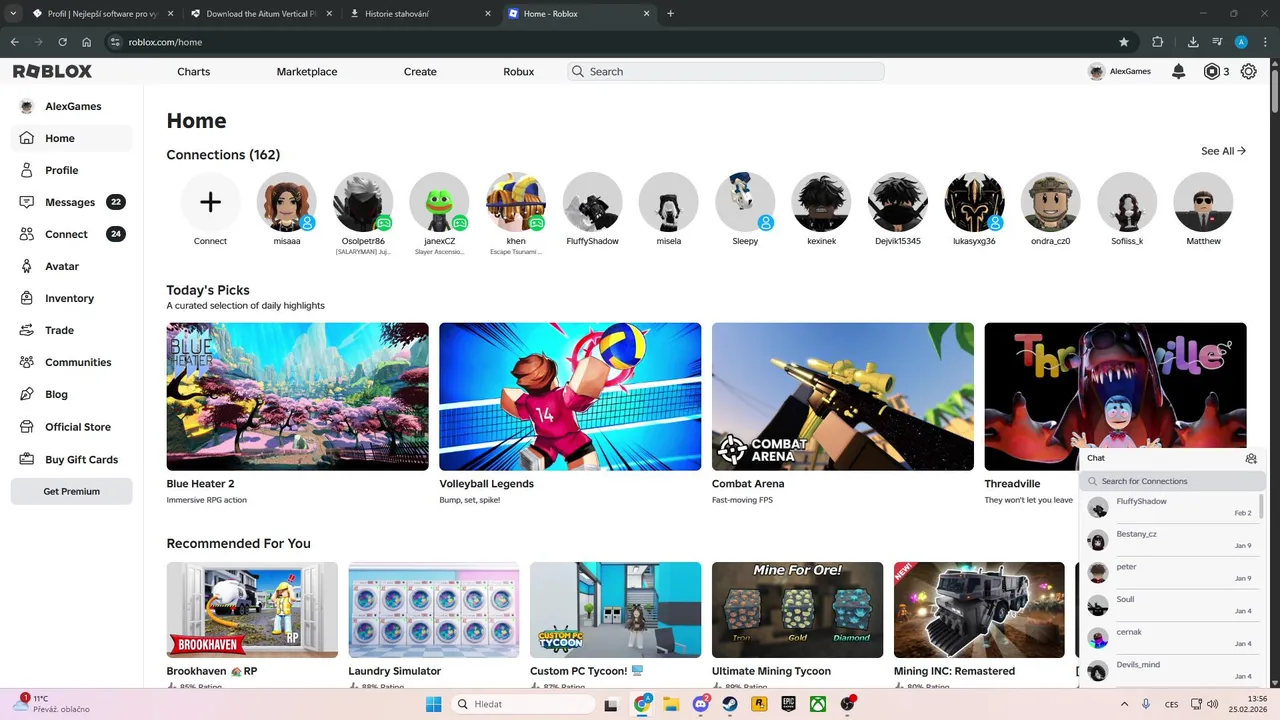Open the Inventory sidebar icon
1280x720 pixels.
pos(27,298)
